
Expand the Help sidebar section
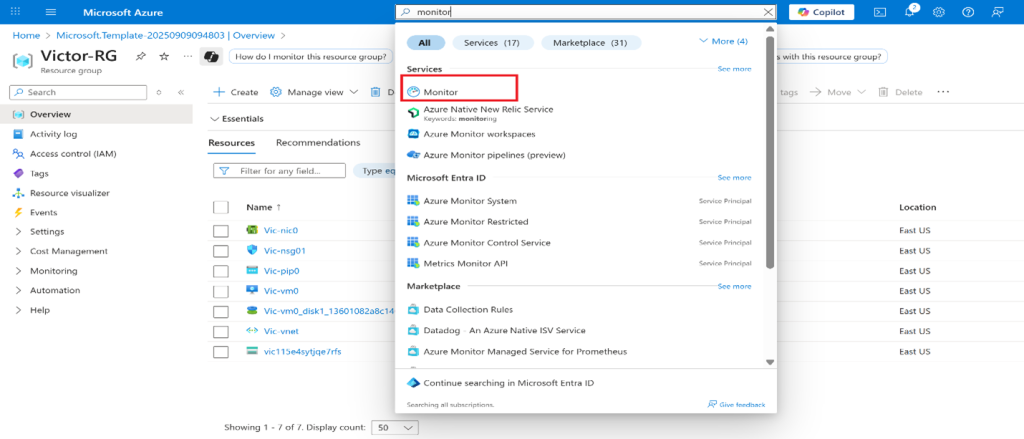point(18,310)
